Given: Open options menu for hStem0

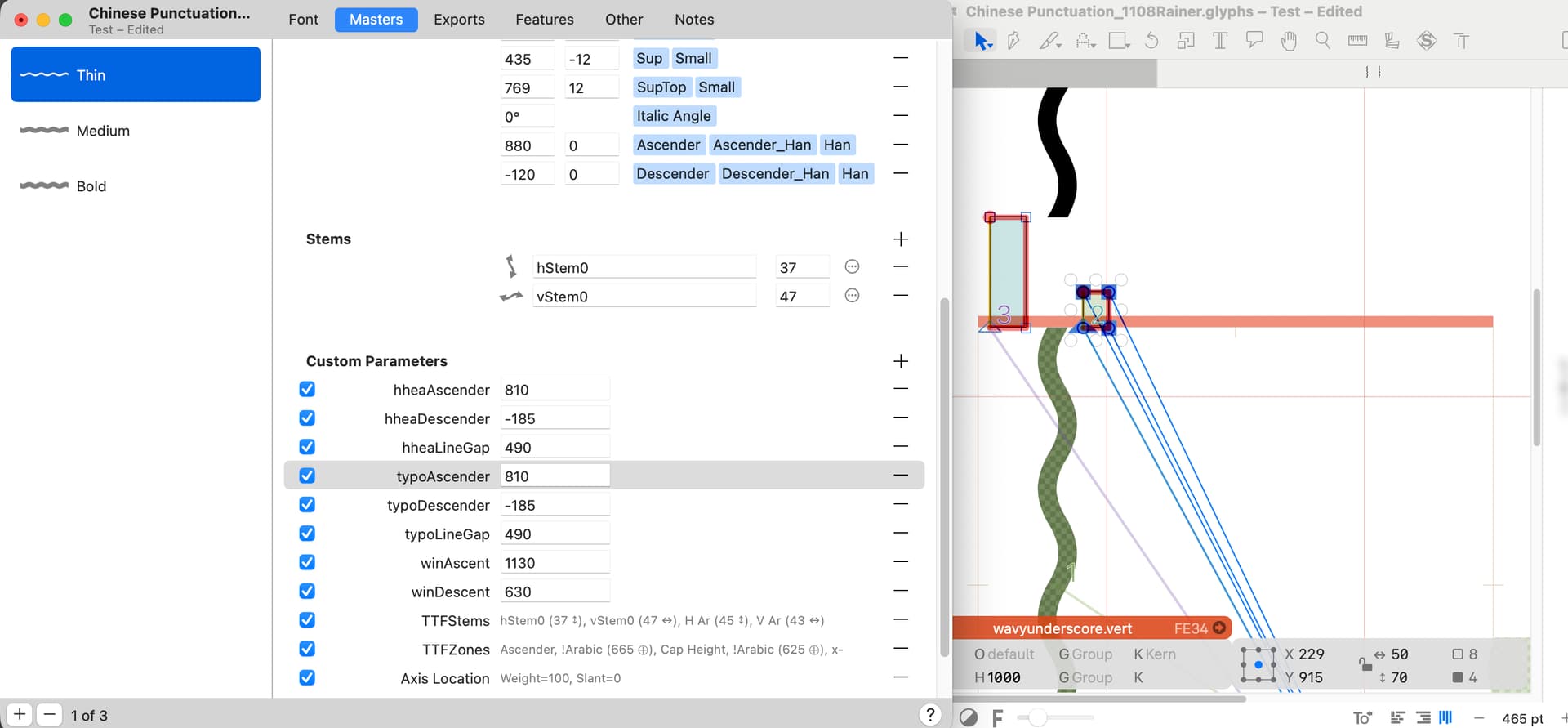Looking at the screenshot, I should click(852, 267).
